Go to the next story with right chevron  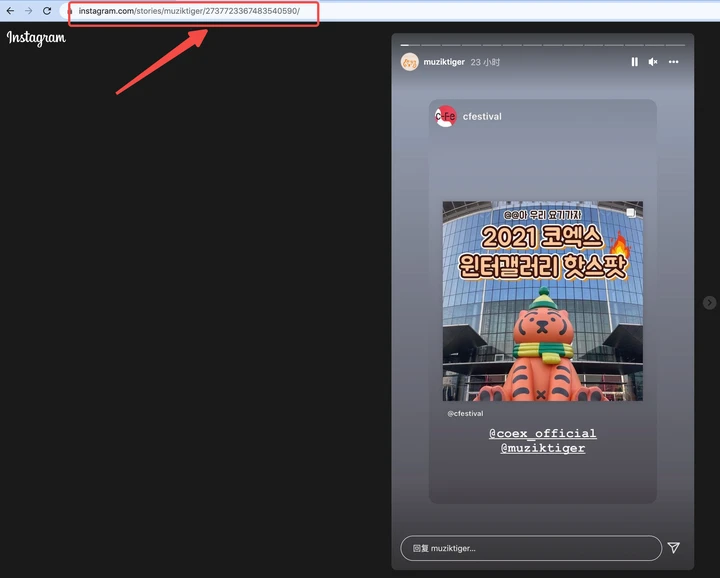[709, 303]
